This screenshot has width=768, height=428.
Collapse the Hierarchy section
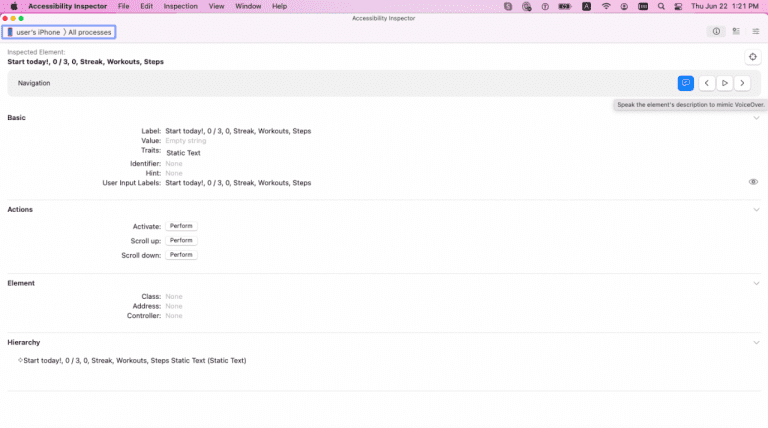click(x=756, y=342)
